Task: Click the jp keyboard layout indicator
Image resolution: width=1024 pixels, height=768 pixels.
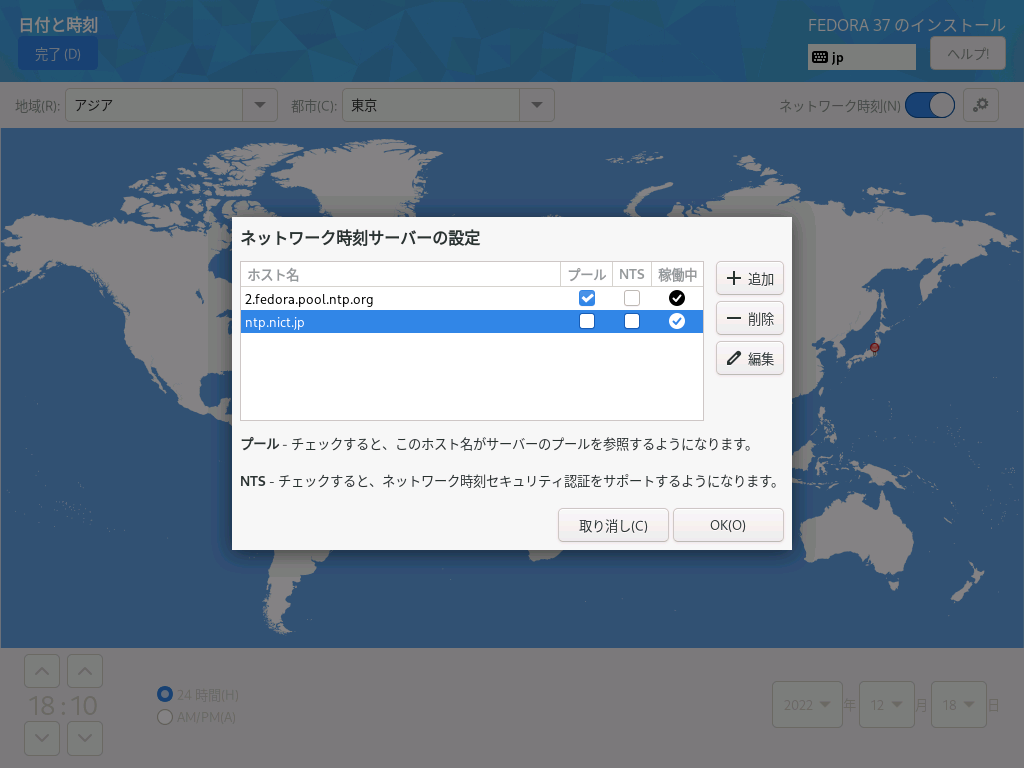Action: tap(861, 57)
